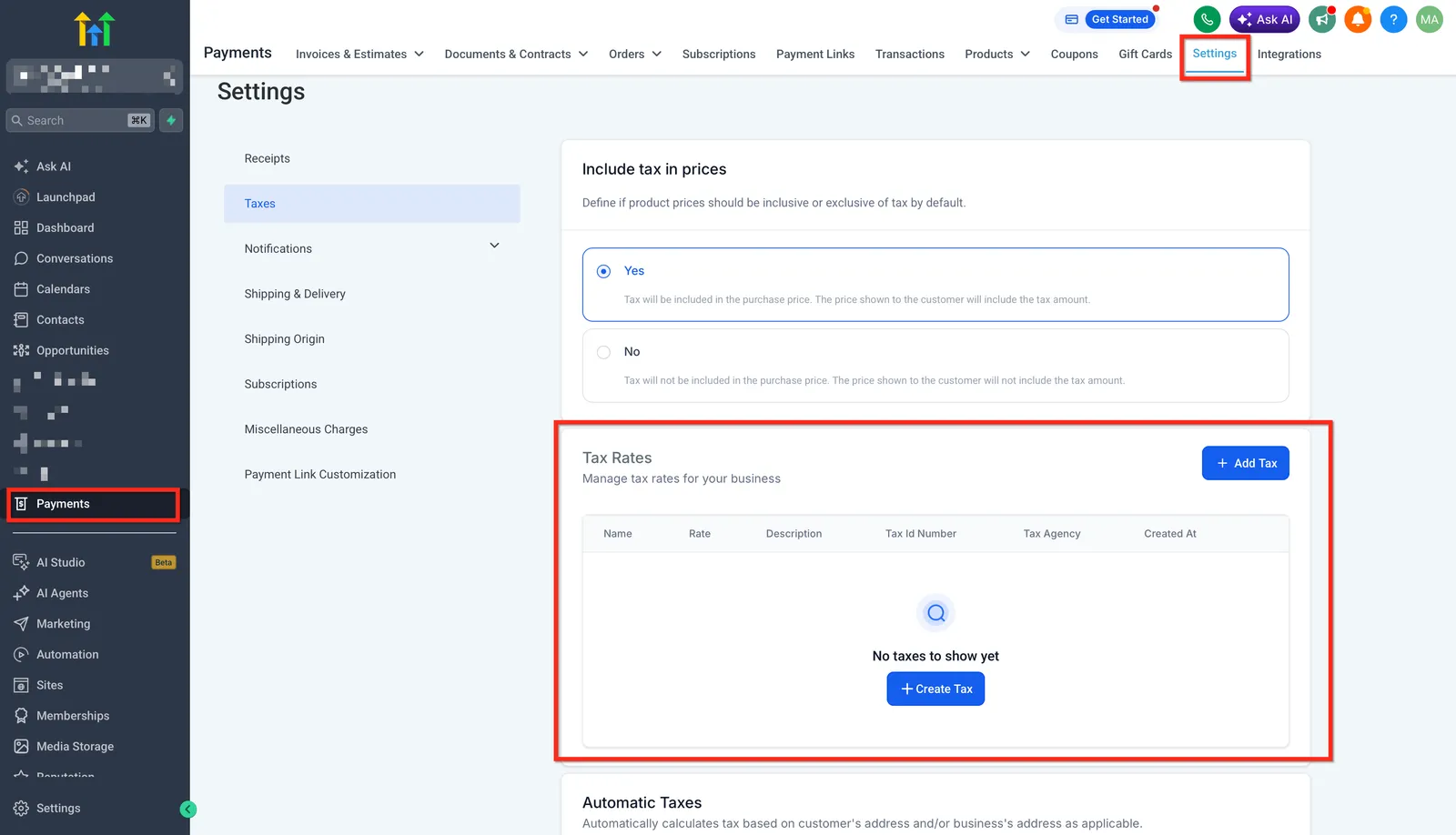This screenshot has width=1456, height=835.
Task: Open Miscellaneous Charges settings
Action: pyautogui.click(x=372, y=429)
